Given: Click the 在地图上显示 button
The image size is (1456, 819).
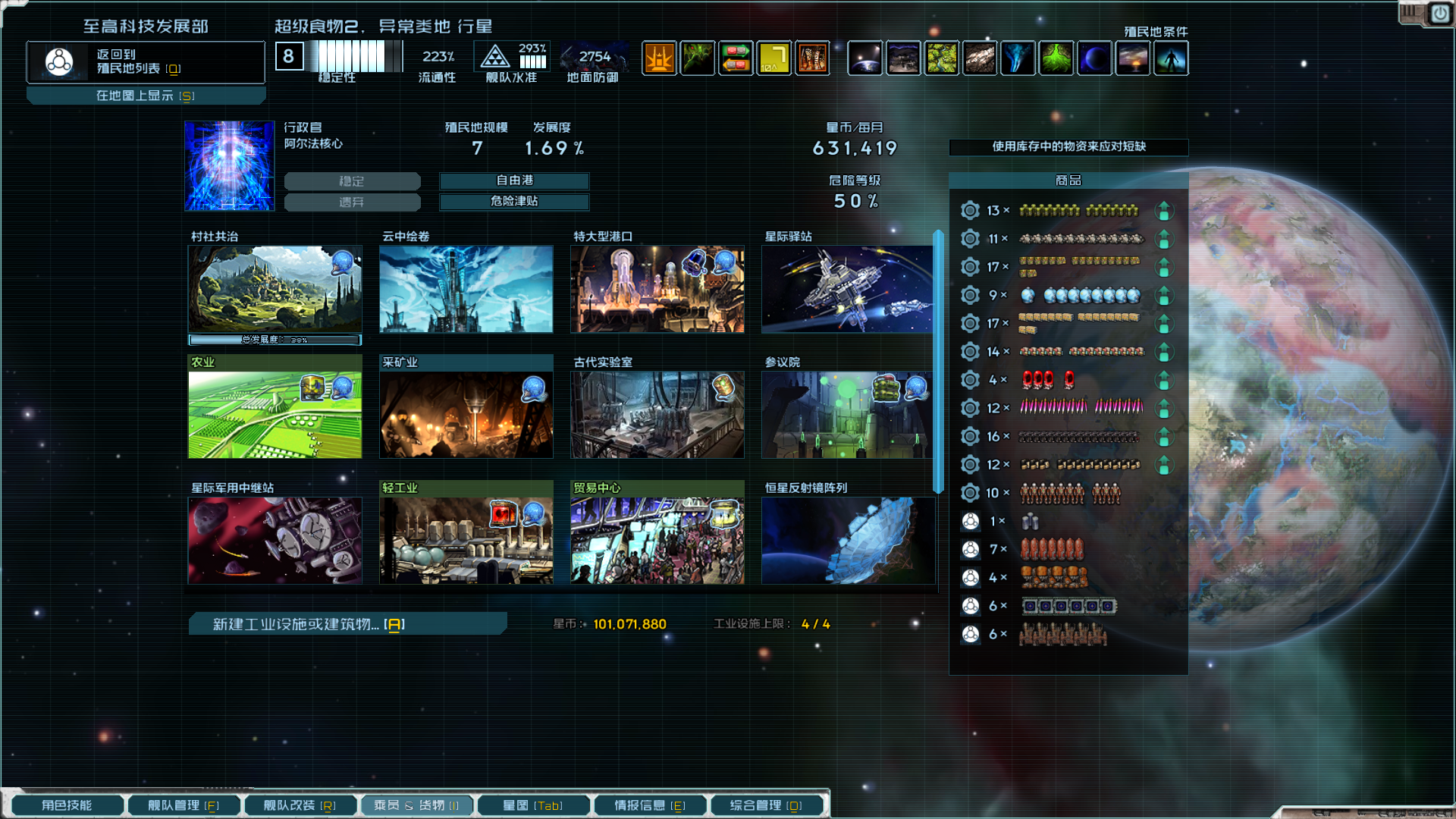Looking at the screenshot, I should [x=146, y=96].
